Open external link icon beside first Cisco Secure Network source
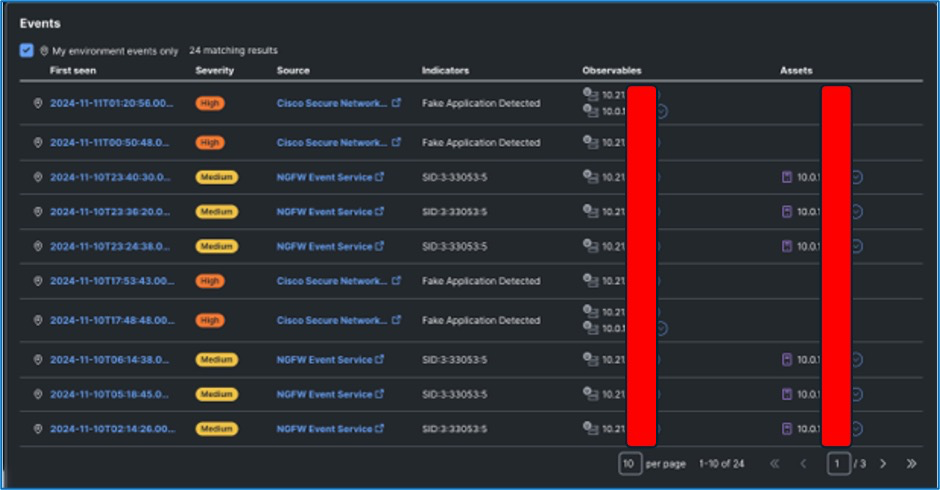 [x=397, y=103]
